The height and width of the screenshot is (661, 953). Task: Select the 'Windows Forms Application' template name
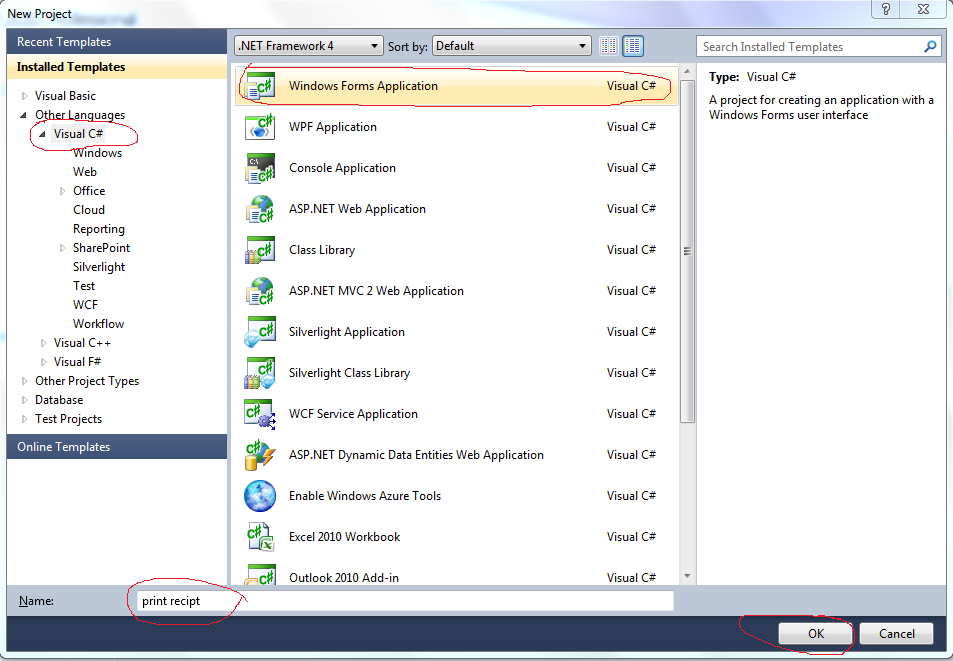[363, 86]
